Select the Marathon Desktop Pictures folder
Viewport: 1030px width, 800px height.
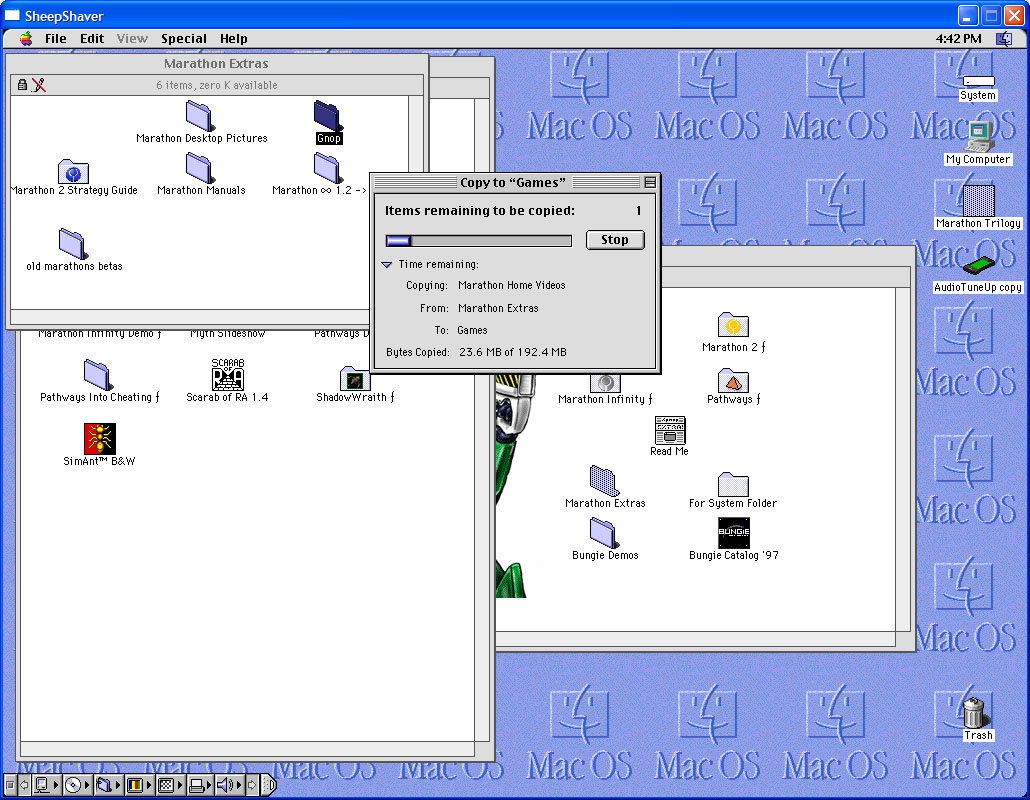(x=200, y=115)
